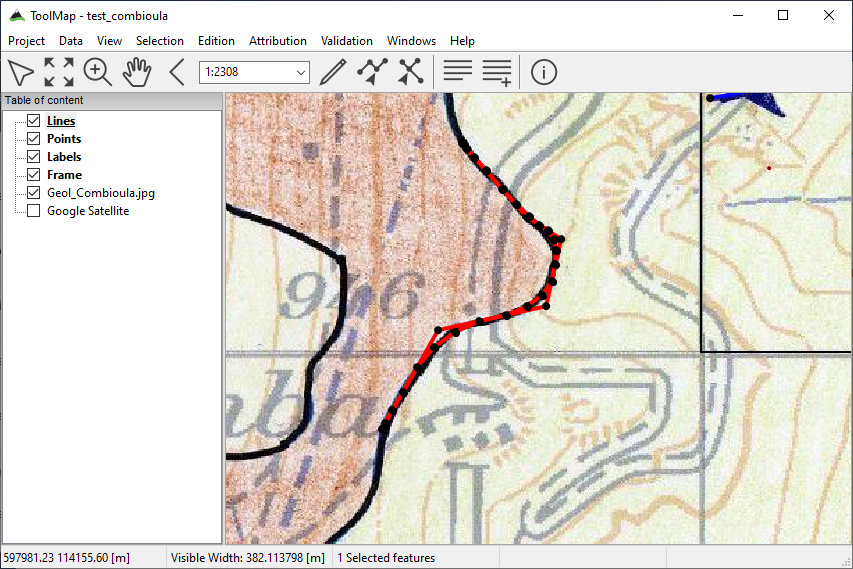Click the 1 Selected features status text
The width and height of the screenshot is (853, 569).
pyautogui.click(x=386, y=558)
